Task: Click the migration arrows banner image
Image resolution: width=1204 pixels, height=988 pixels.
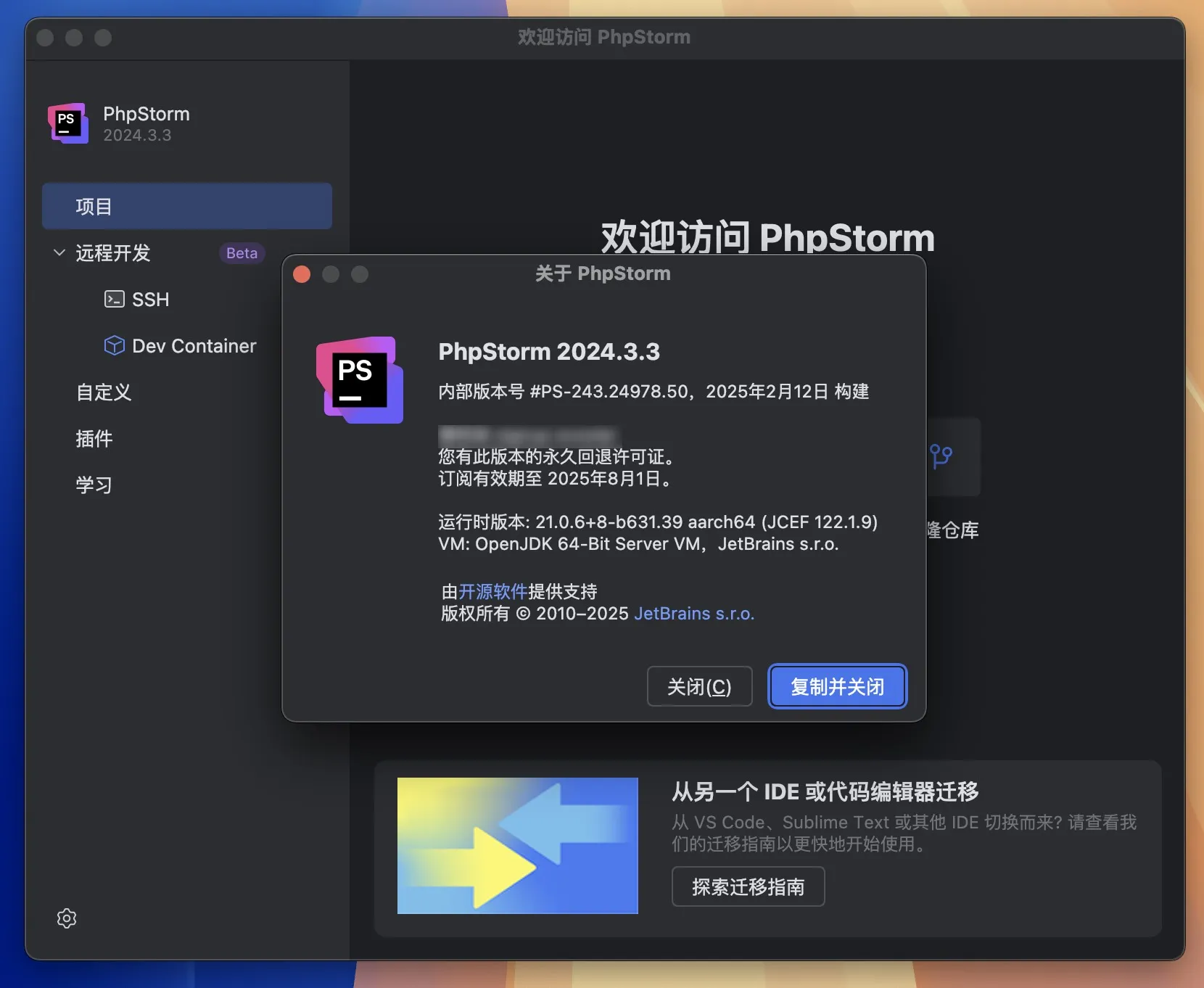Action: coord(518,846)
